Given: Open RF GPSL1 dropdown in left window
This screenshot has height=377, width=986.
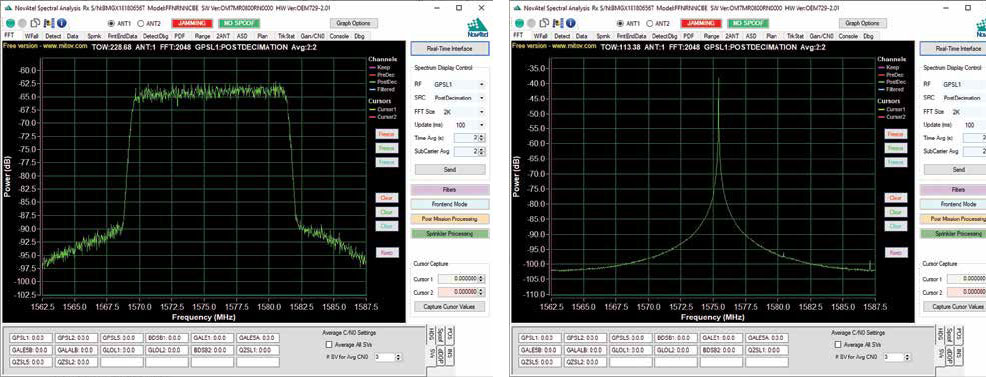Looking at the screenshot, I should (459, 84).
